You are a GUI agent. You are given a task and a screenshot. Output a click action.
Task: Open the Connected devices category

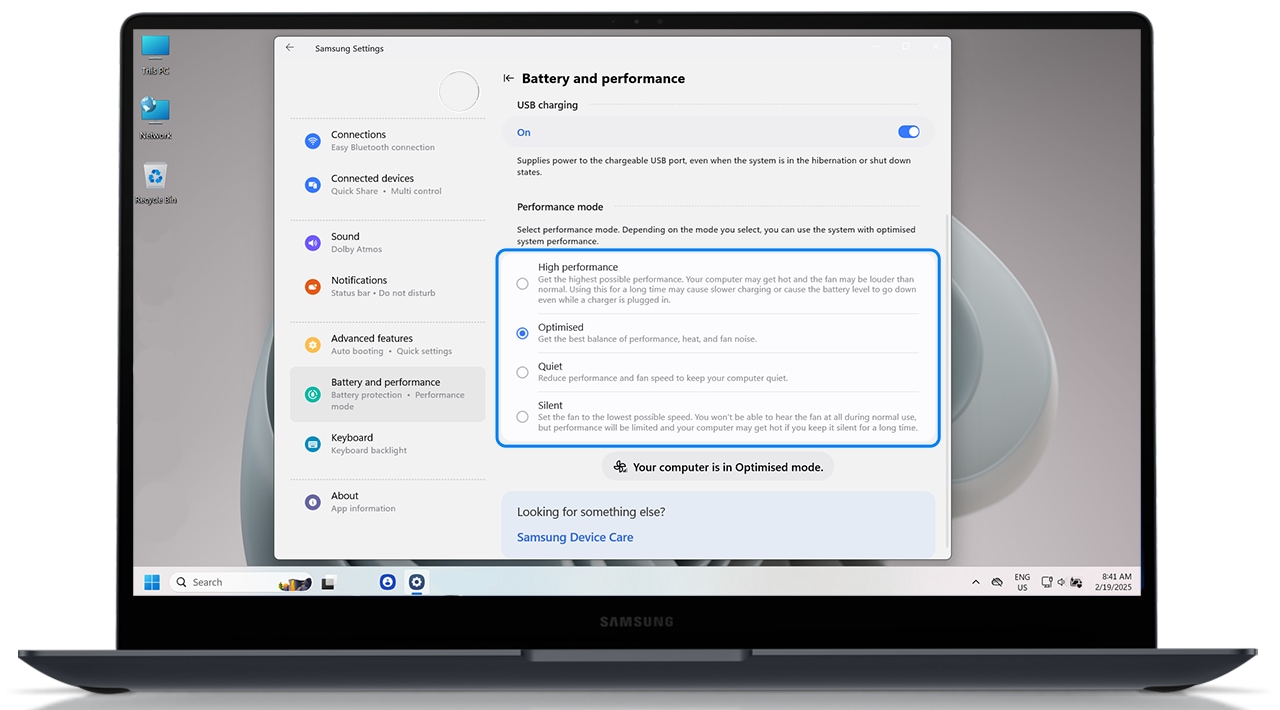point(388,185)
